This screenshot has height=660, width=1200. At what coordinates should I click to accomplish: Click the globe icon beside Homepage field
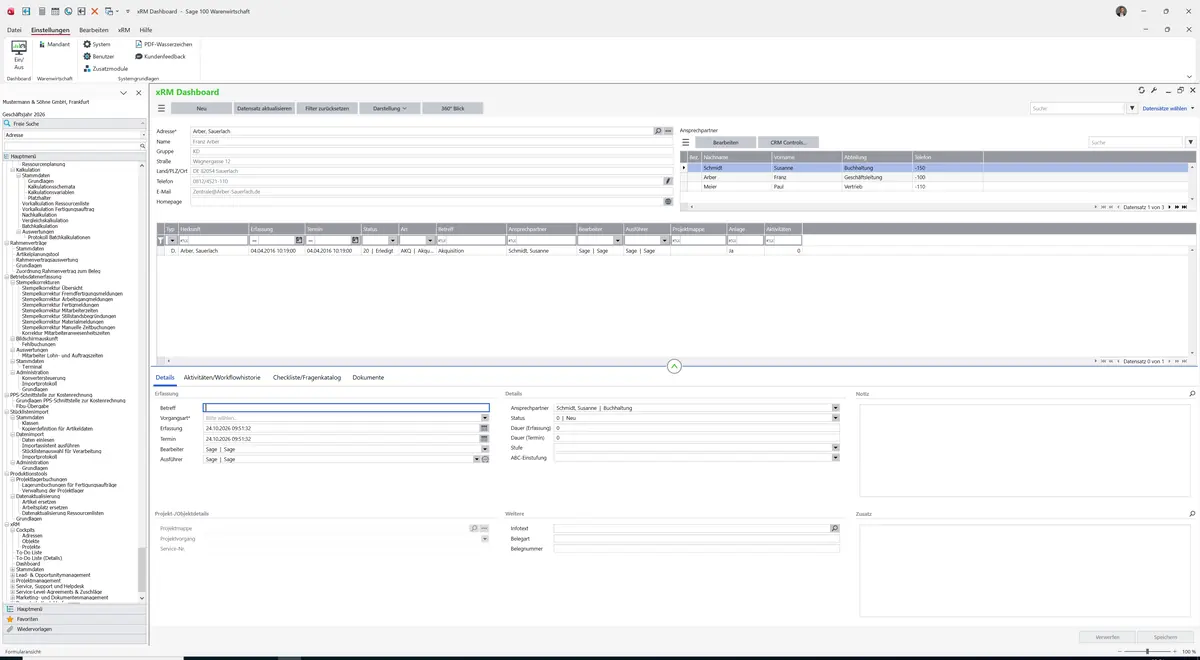point(668,201)
